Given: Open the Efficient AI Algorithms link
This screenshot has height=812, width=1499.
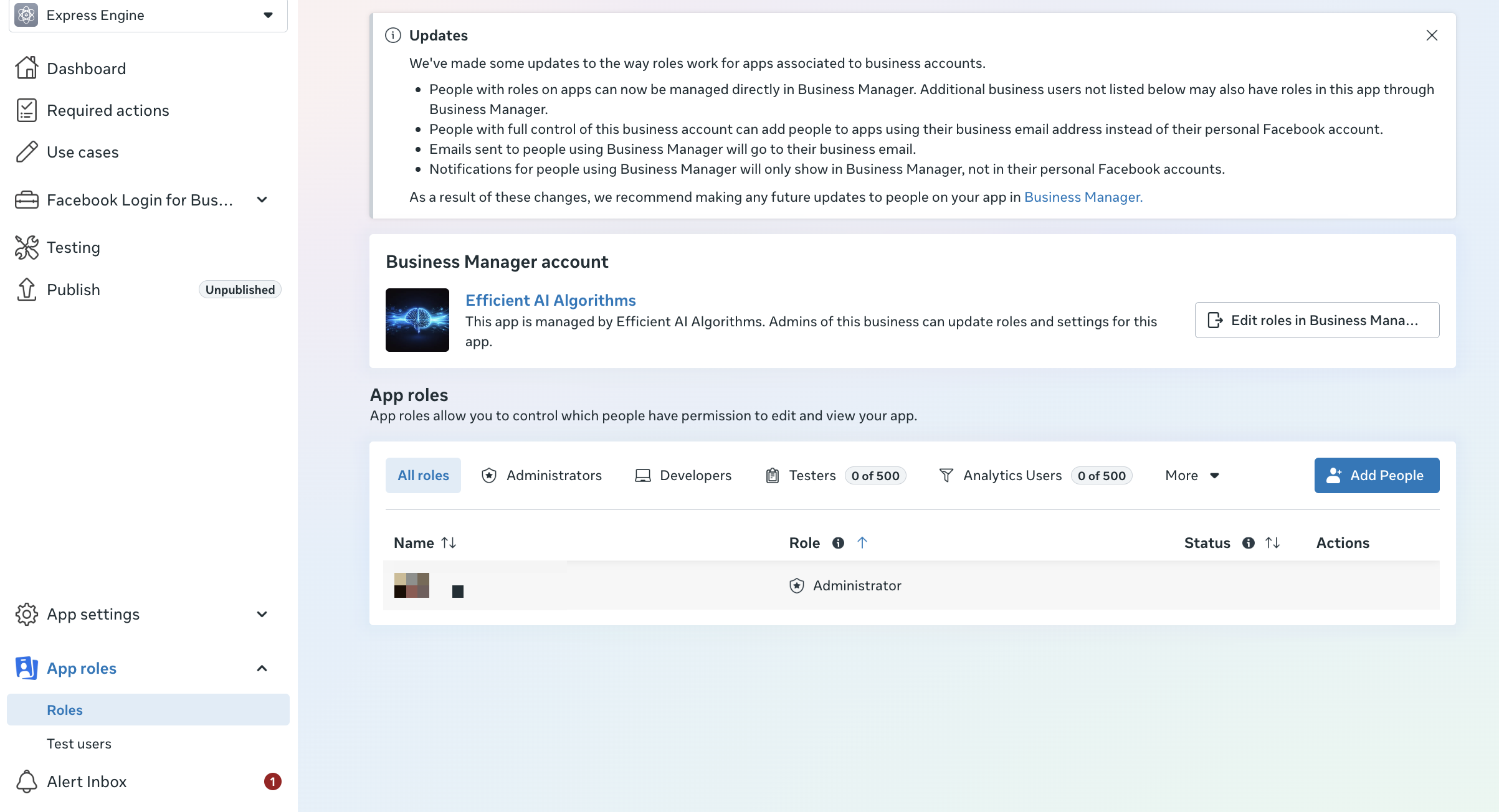Looking at the screenshot, I should pos(550,300).
